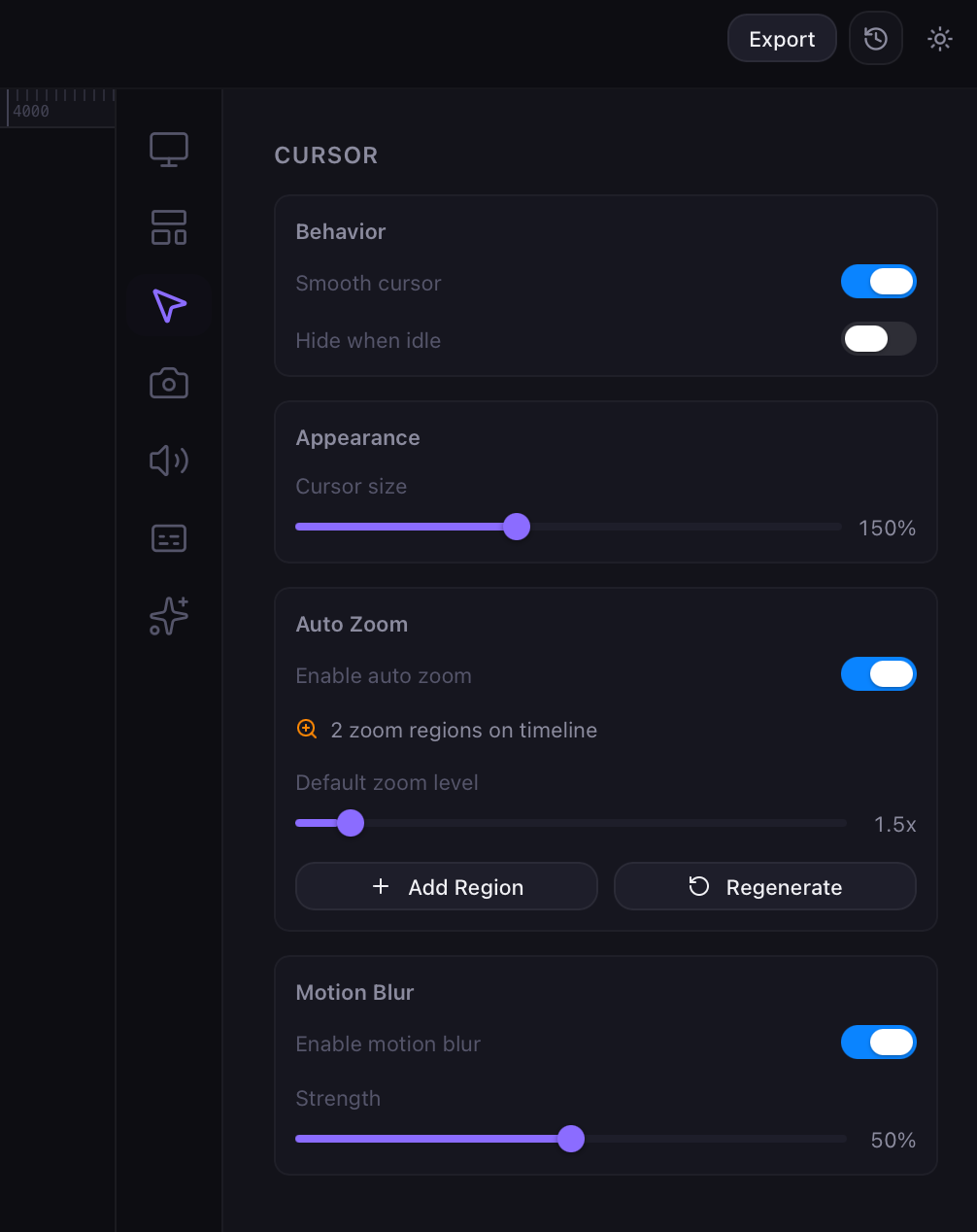This screenshot has height=1232, width=977.
Task: Switch theme with the sun icon
Action: (940, 39)
